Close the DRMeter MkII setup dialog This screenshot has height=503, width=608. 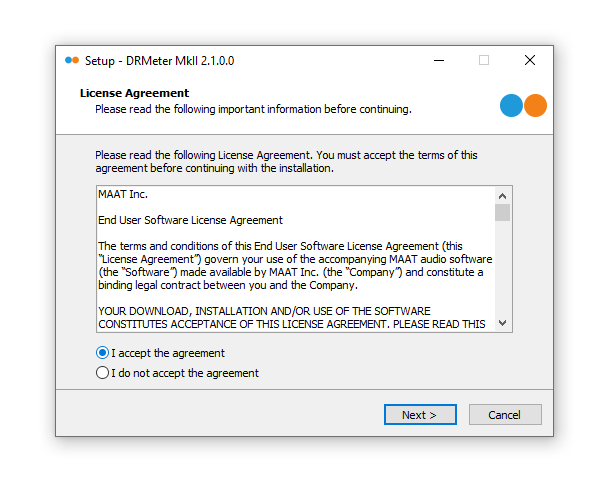(x=530, y=60)
